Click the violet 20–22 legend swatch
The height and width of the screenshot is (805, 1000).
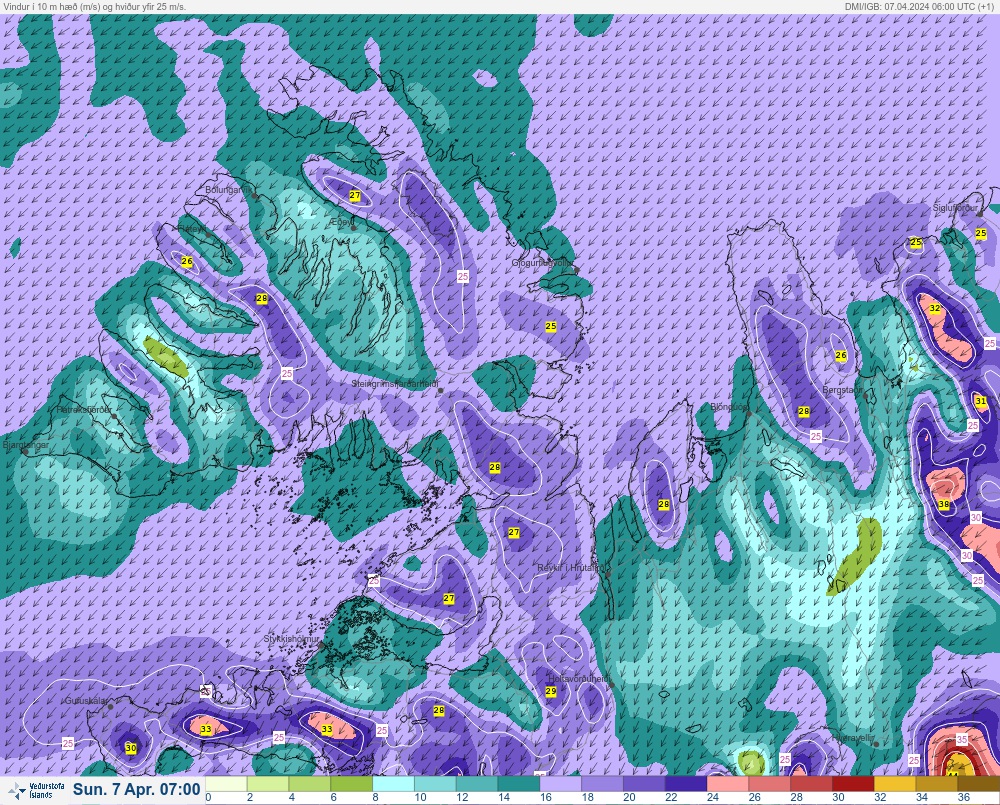pyautogui.click(x=644, y=784)
